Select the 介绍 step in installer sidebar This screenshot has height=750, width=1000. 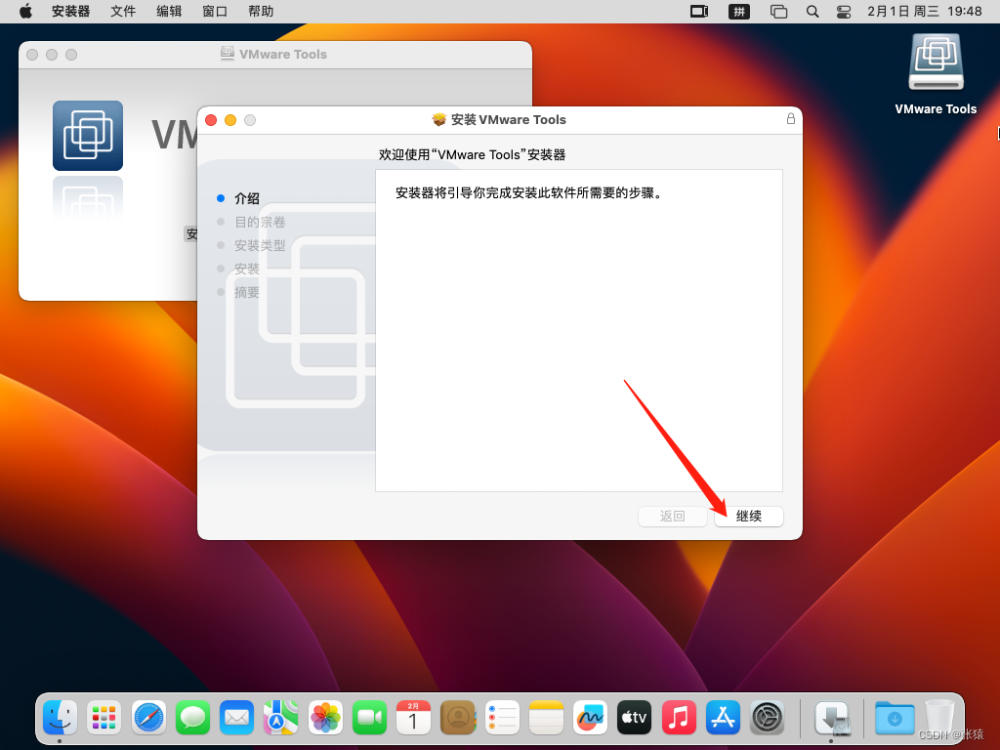246,198
